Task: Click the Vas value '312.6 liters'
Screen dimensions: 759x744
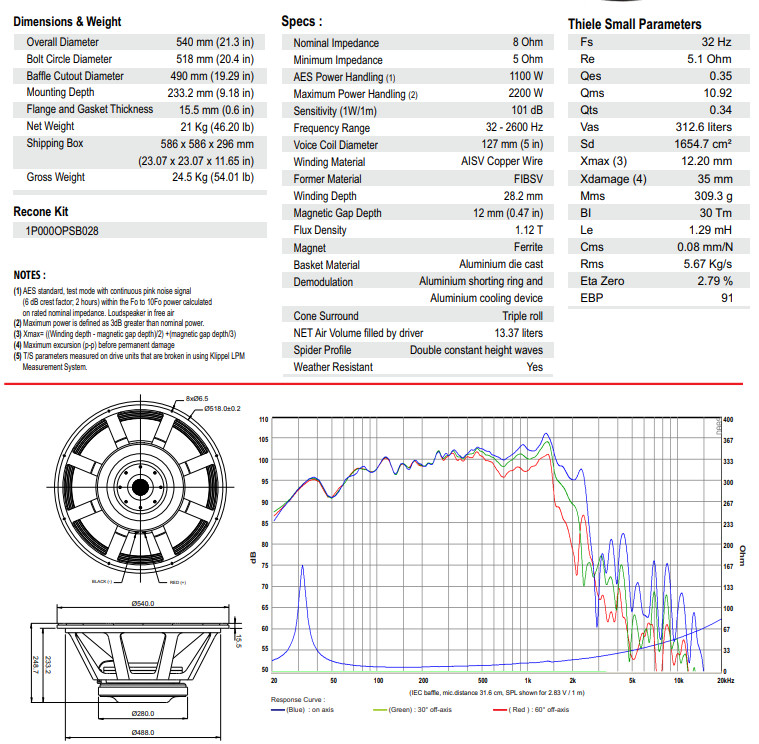Action: pyautogui.click(x=704, y=127)
